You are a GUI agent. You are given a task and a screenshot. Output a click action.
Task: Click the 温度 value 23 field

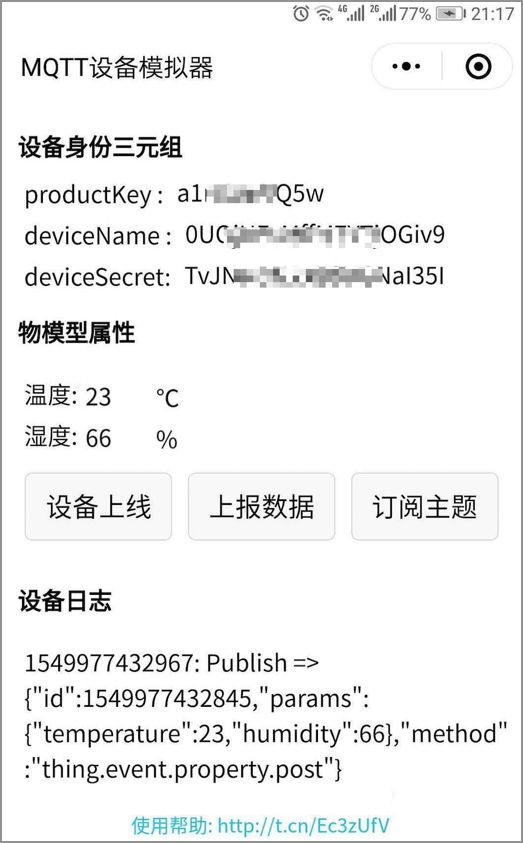point(98,397)
